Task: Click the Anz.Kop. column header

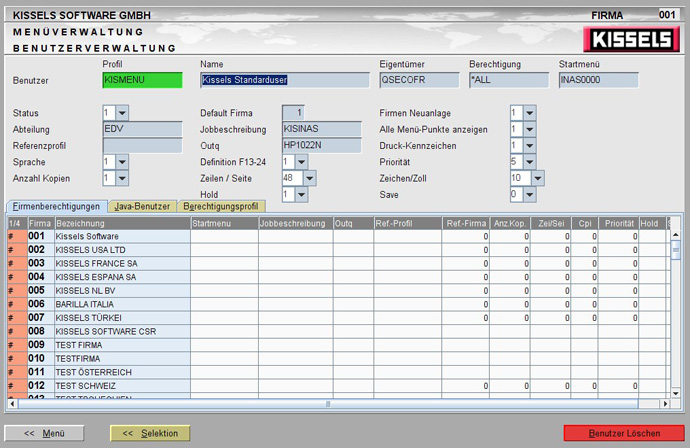Action: pyautogui.click(x=510, y=224)
